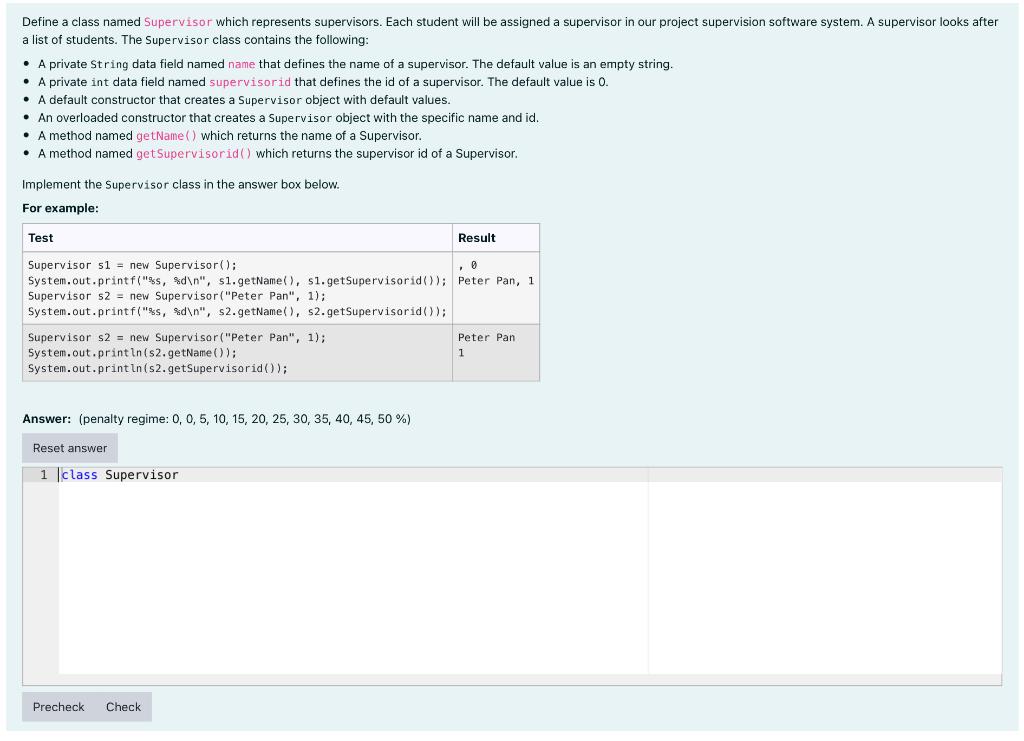The image size is (1024, 741).
Task: Click the Check button
Action: coord(123,707)
